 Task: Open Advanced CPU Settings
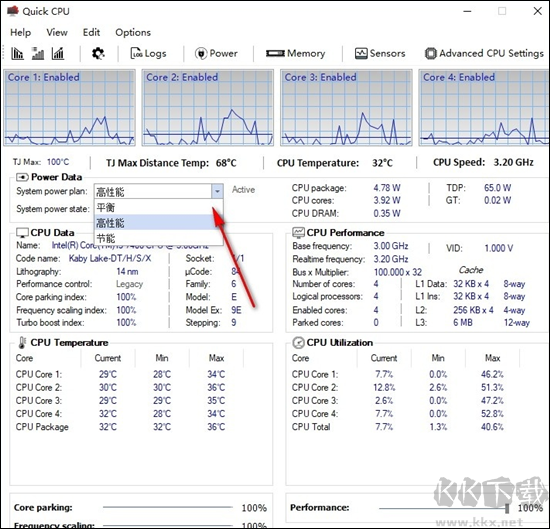click(484, 53)
